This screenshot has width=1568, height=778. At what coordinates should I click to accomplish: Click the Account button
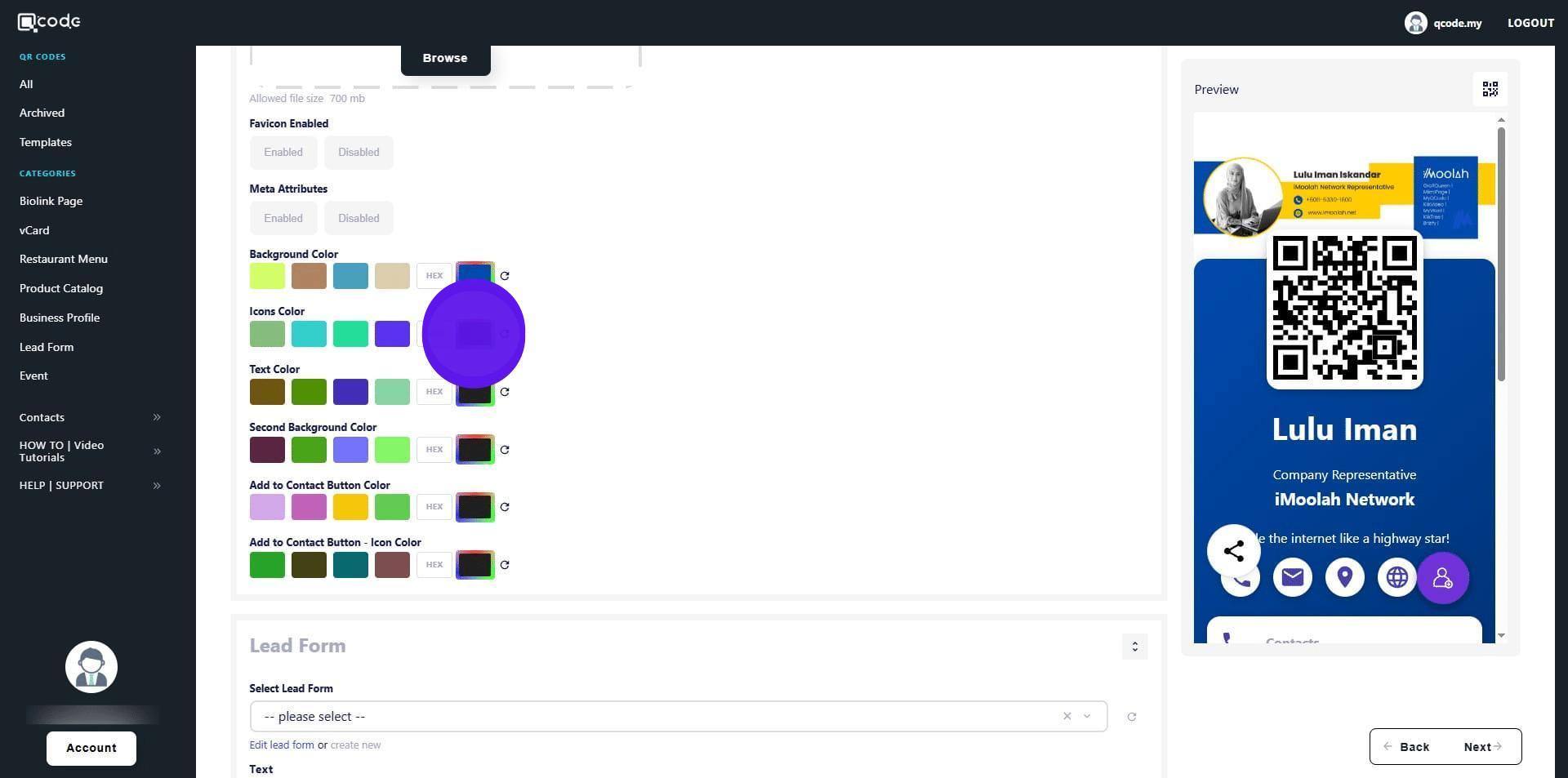coord(91,749)
